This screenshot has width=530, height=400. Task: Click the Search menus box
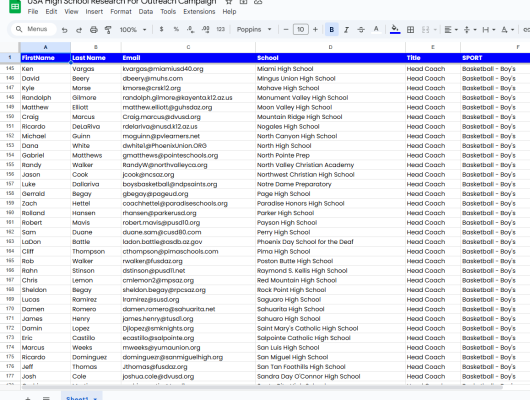[x=33, y=29]
